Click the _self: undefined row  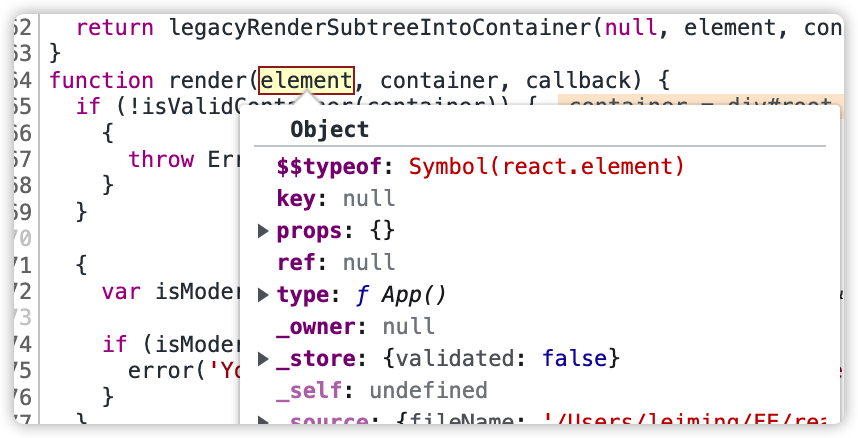coord(381,391)
